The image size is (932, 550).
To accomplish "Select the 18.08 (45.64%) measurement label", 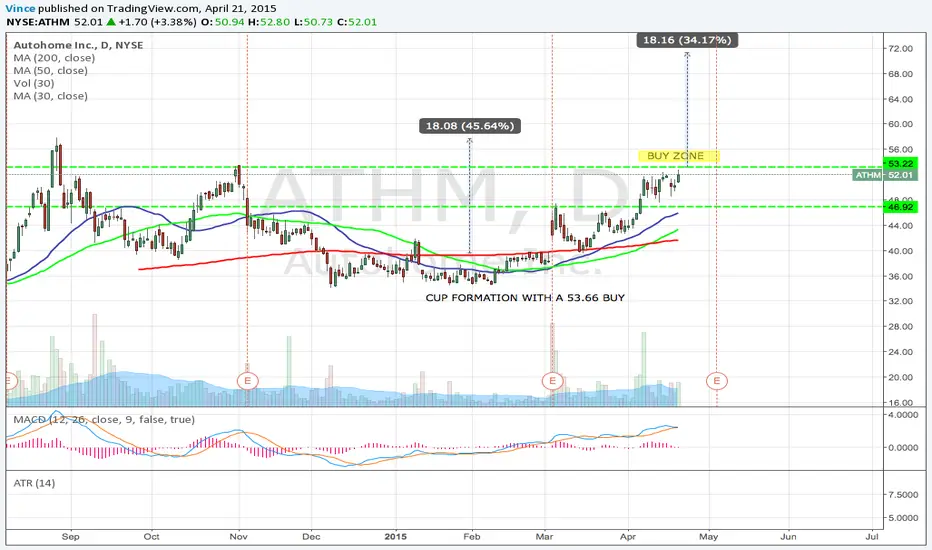I will (x=470, y=126).
